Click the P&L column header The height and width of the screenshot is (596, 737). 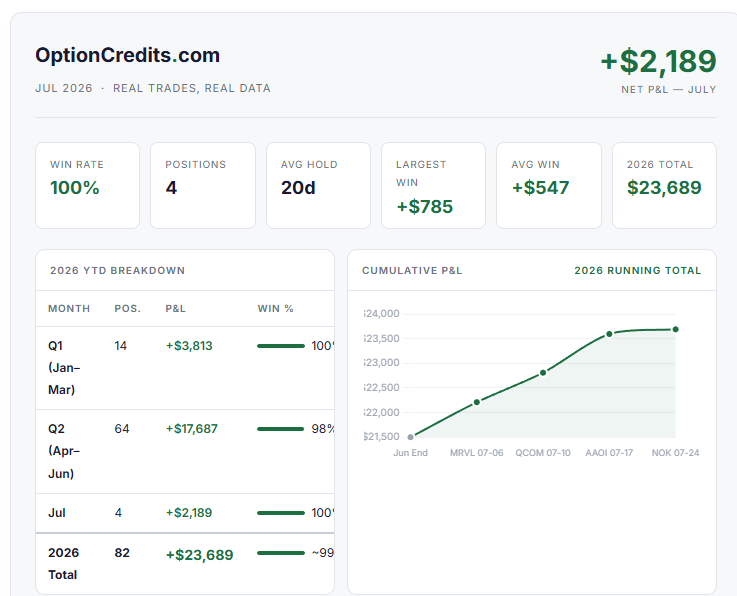tap(175, 309)
